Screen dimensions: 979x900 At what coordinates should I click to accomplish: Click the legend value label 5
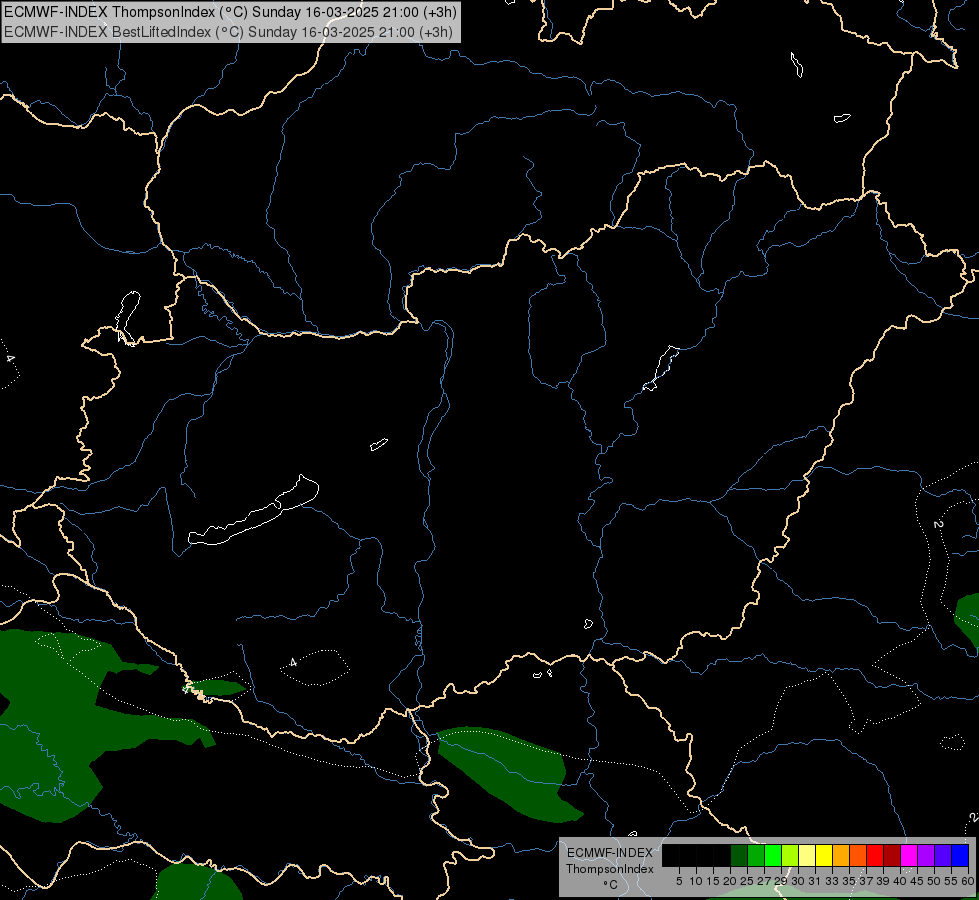coord(679,881)
